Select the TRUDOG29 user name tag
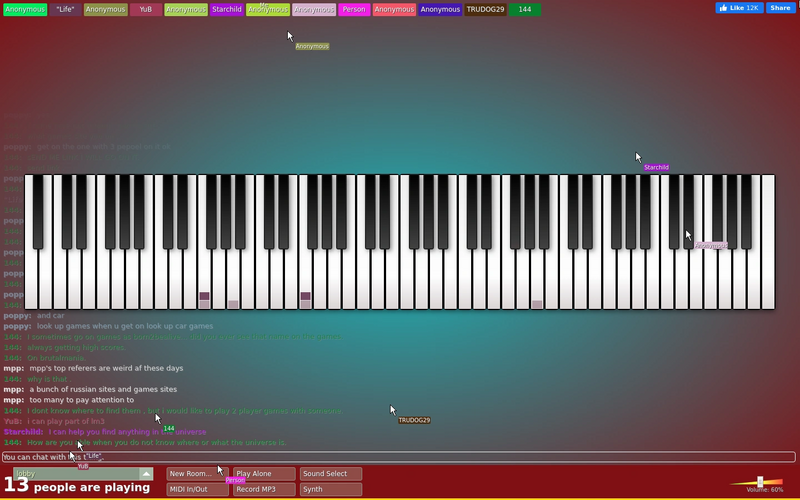The height and width of the screenshot is (500, 800). tap(485, 9)
